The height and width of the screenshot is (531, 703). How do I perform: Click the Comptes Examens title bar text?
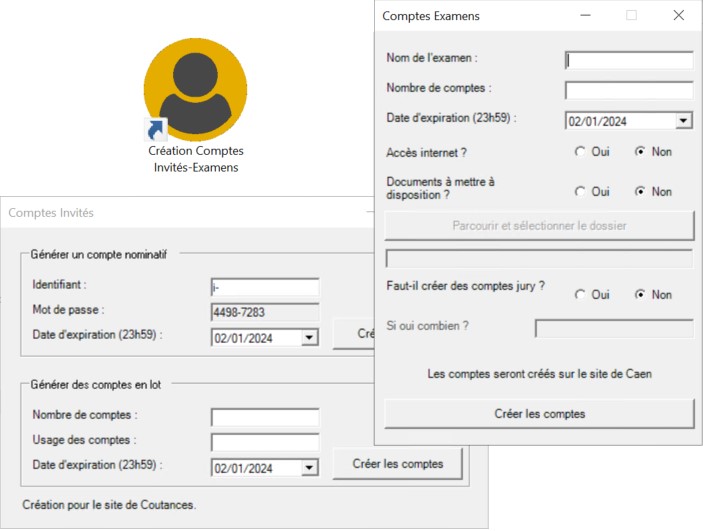pos(430,16)
